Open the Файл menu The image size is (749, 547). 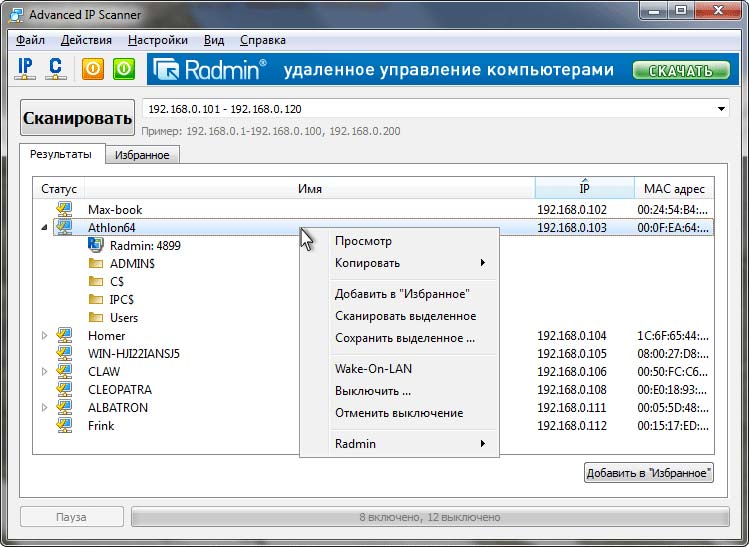[30, 40]
